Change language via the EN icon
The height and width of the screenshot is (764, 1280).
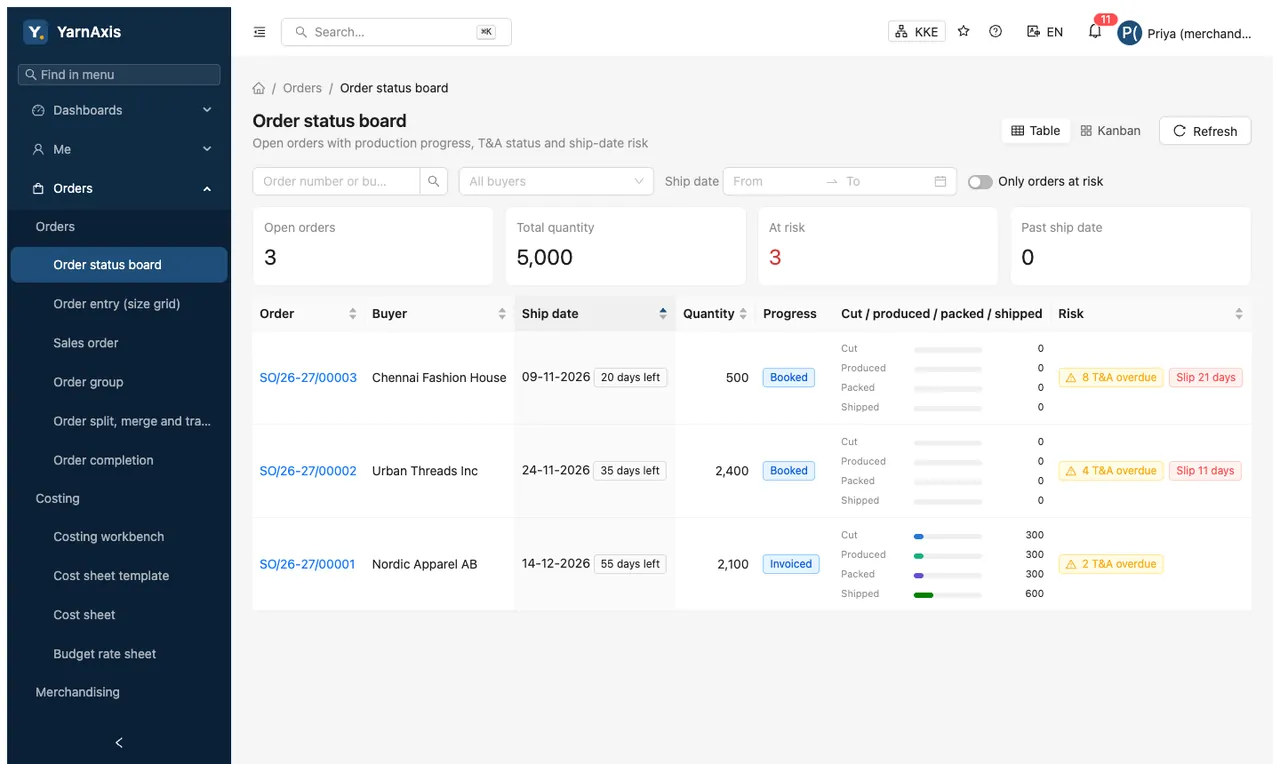pyautogui.click(x=1045, y=32)
